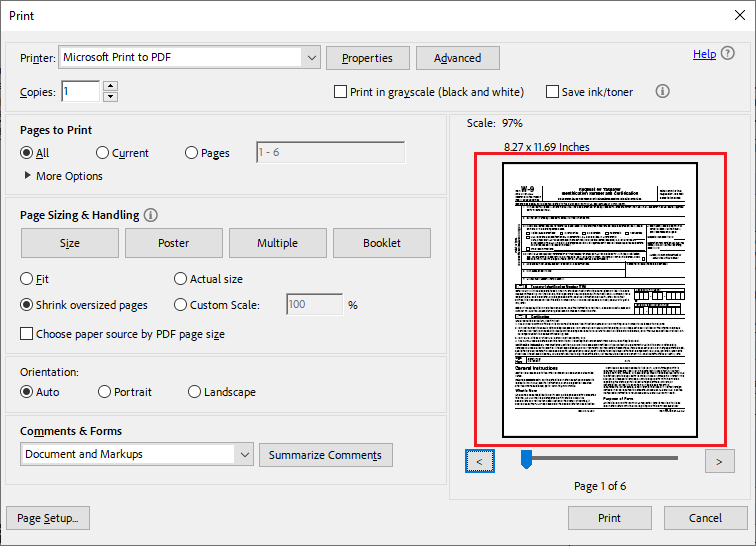
Task: Go to next preview page arrow
Action: [x=719, y=461]
